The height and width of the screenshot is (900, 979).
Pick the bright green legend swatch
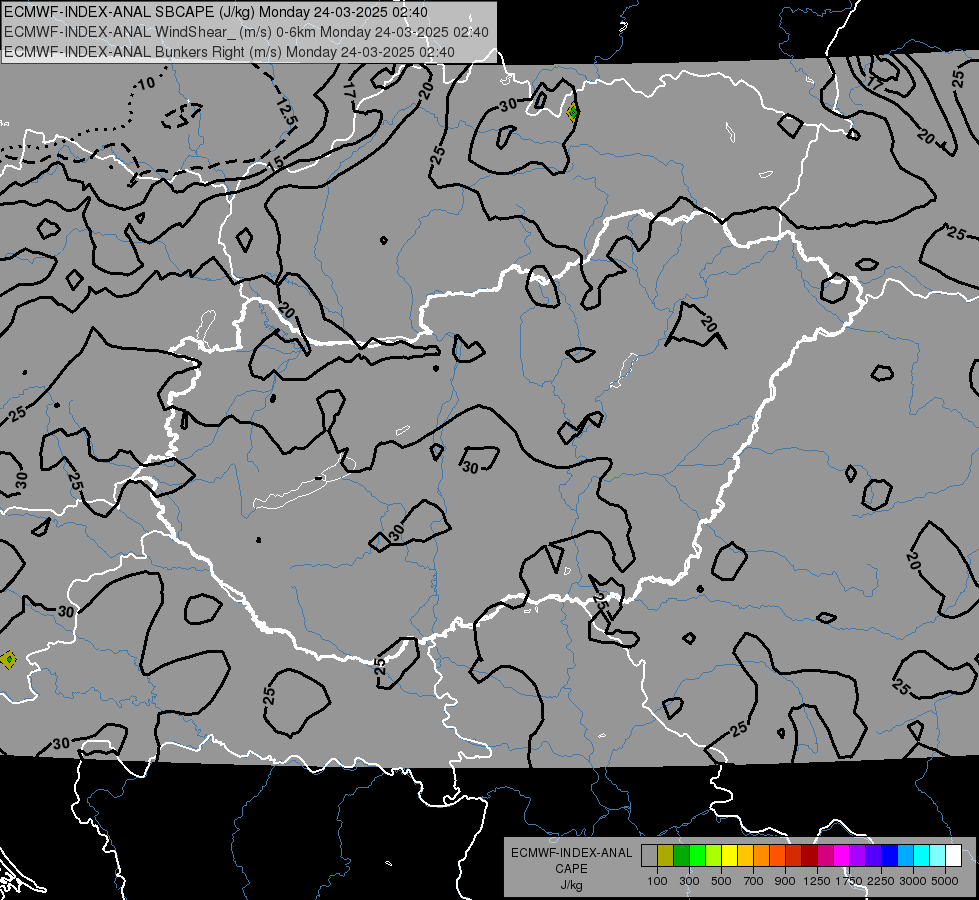click(697, 856)
